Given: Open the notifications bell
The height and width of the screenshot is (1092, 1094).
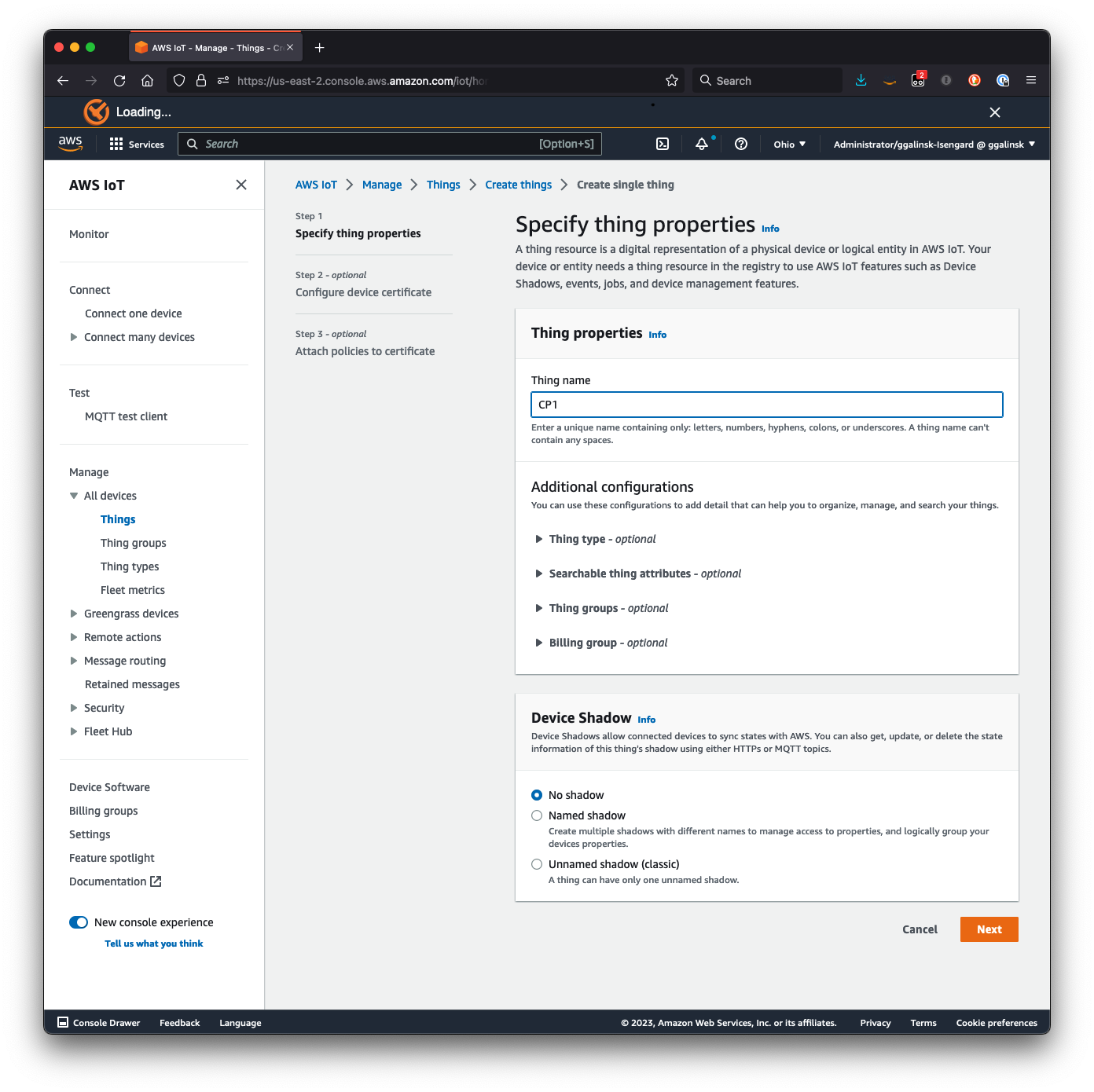Looking at the screenshot, I should click(700, 144).
